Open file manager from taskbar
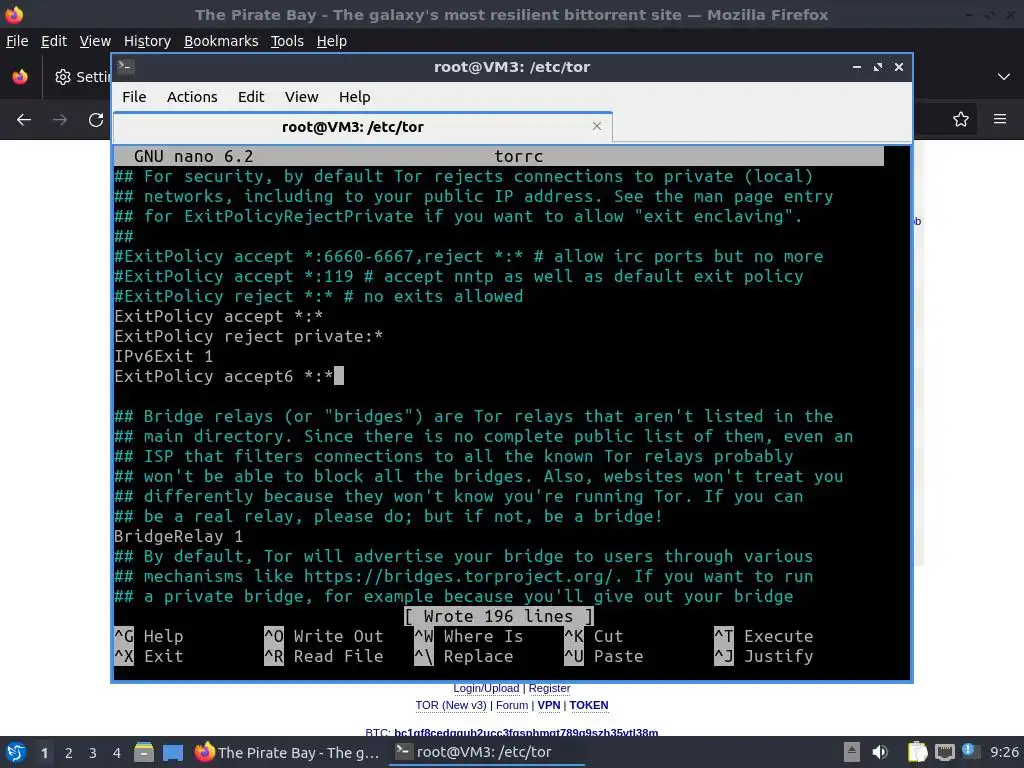Screen dimensions: 1024x768 click(x=144, y=752)
